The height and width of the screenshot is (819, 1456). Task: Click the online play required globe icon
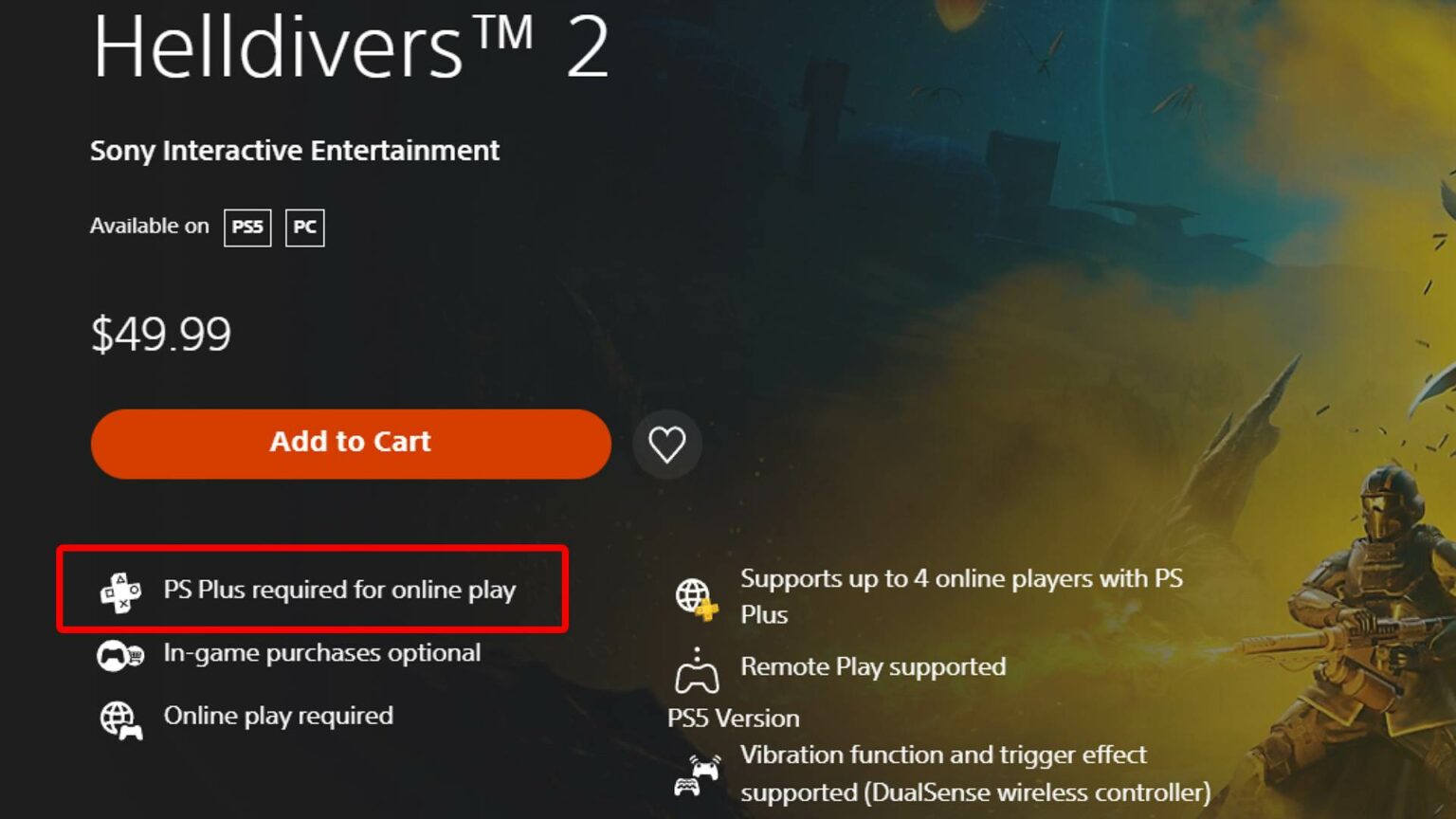121,719
